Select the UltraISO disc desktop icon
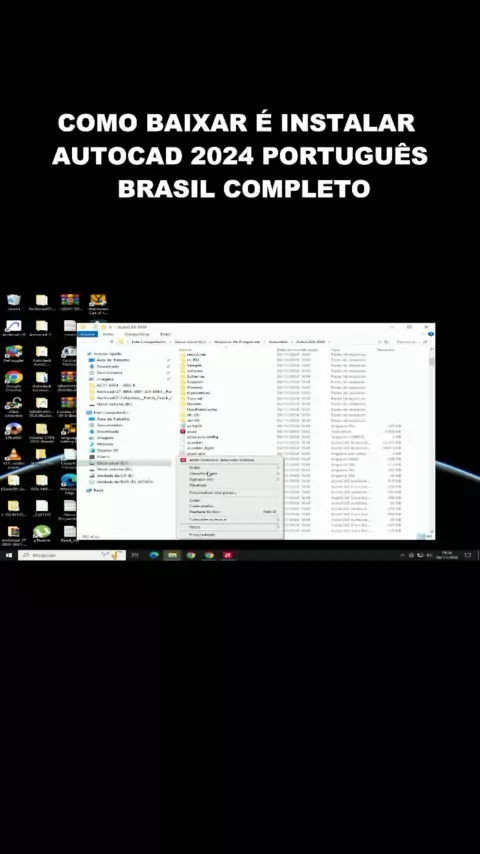 13,431
